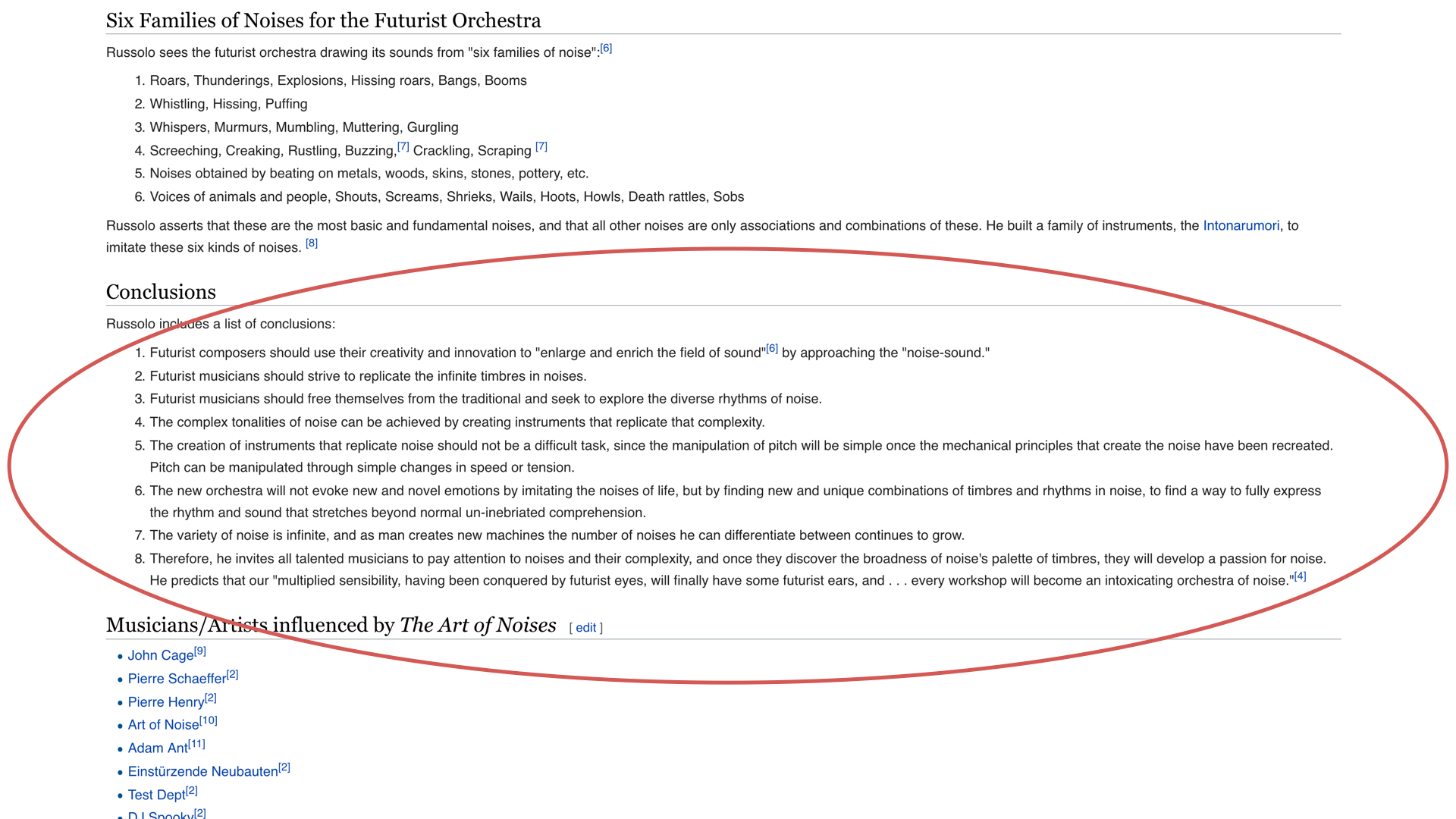
Task: Click citation [7] right after "Buzzing,"
Action: [403, 146]
